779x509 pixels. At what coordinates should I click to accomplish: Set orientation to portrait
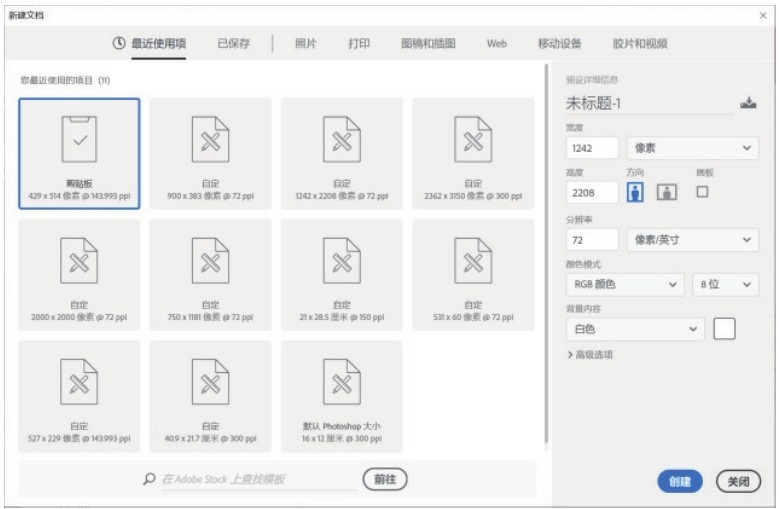click(635, 192)
